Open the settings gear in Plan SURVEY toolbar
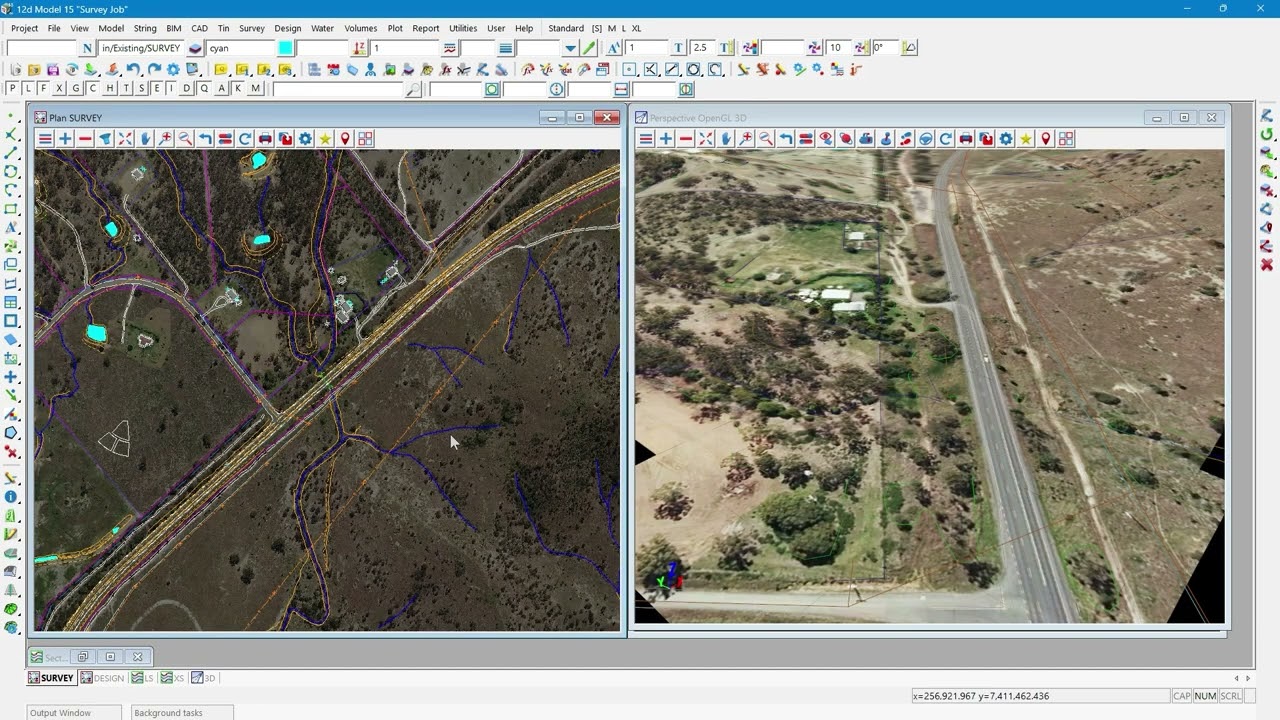Image resolution: width=1280 pixels, height=720 pixels. [305, 139]
